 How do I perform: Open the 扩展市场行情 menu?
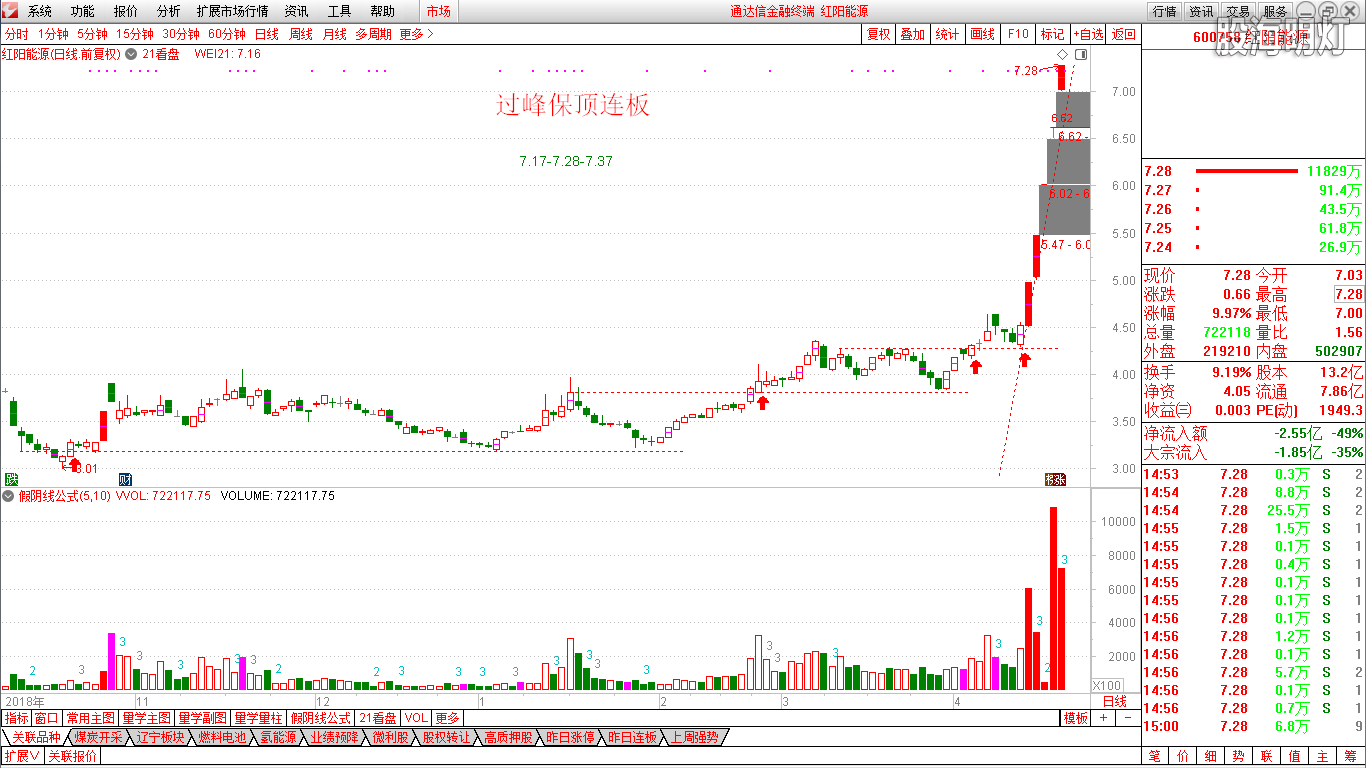pyautogui.click(x=232, y=11)
